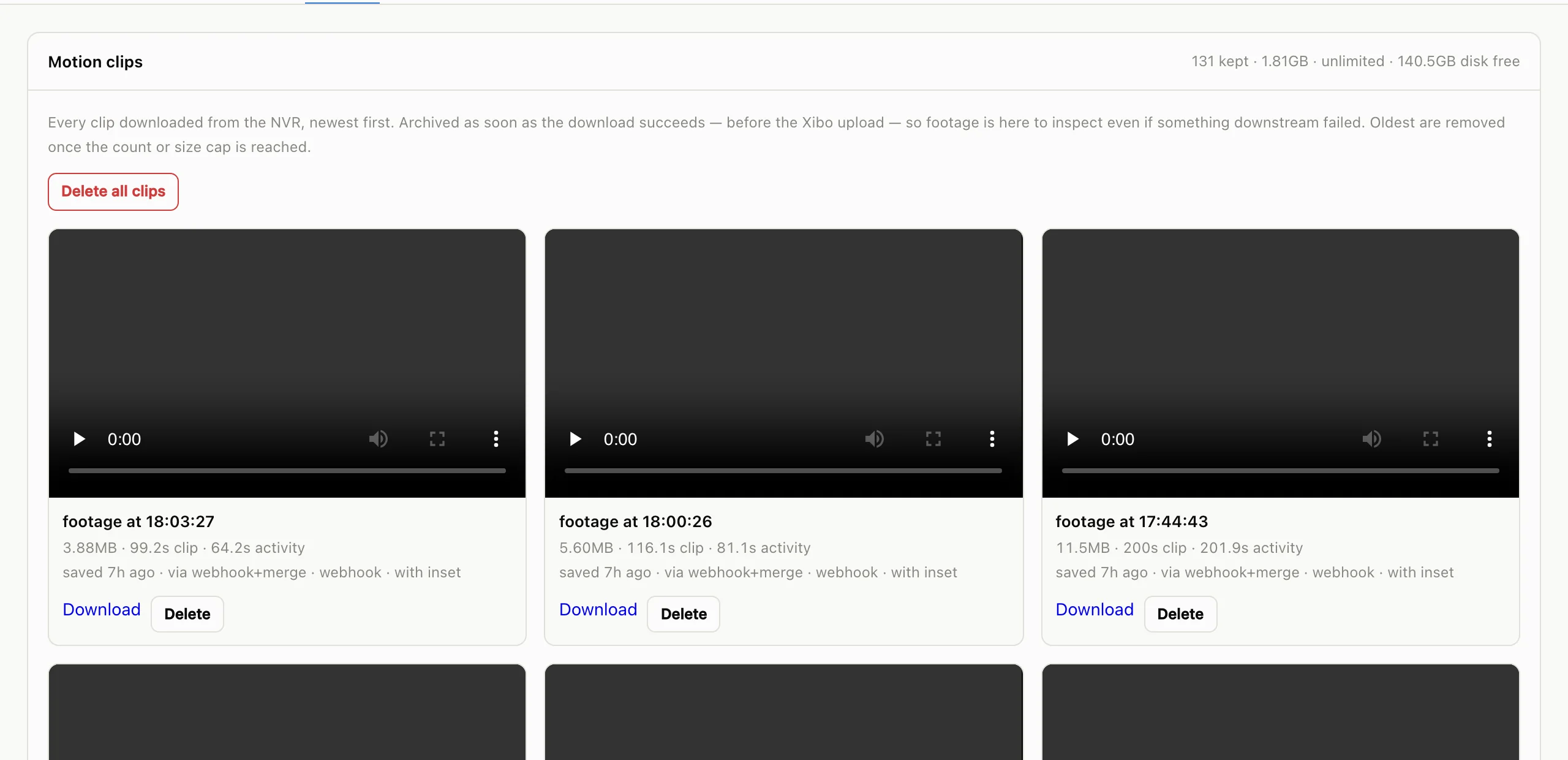
Task: Click the Motion clips heading
Action: (96, 62)
